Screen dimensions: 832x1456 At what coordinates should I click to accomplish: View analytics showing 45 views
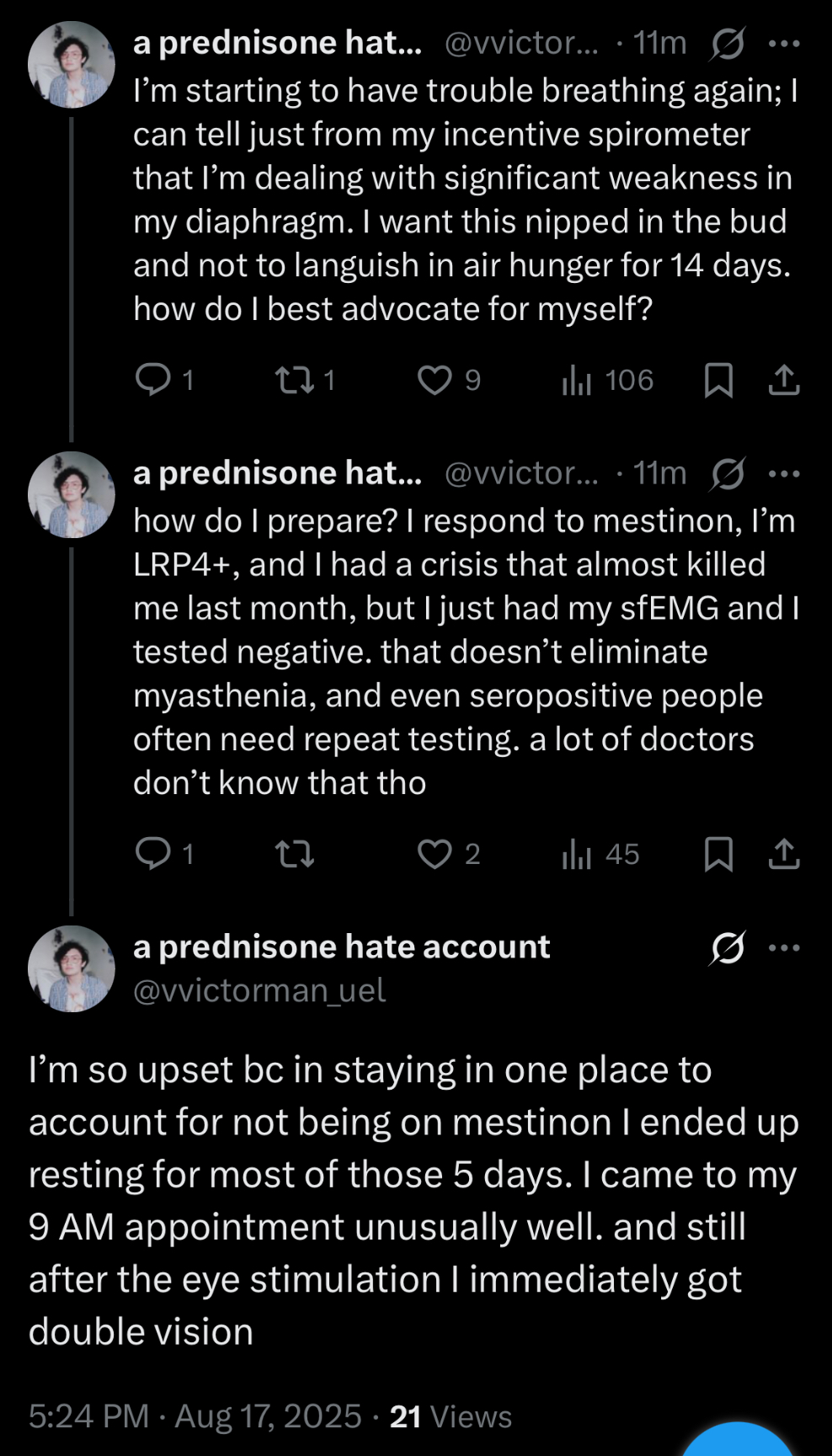pyautogui.click(x=600, y=855)
